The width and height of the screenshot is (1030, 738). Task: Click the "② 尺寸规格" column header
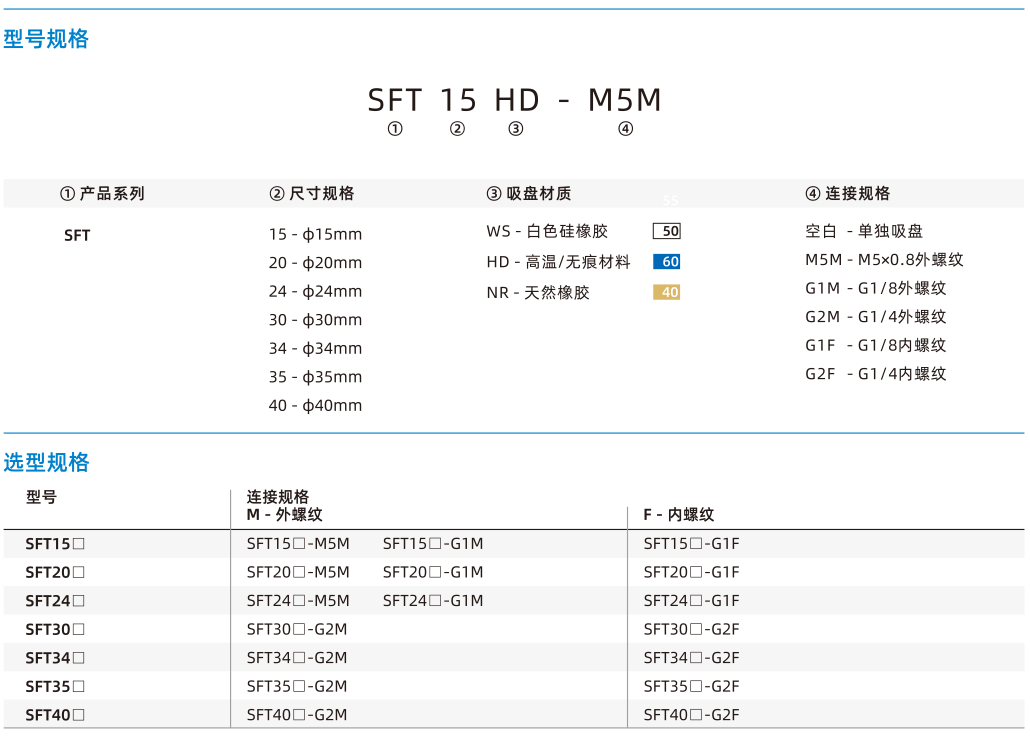pos(311,193)
